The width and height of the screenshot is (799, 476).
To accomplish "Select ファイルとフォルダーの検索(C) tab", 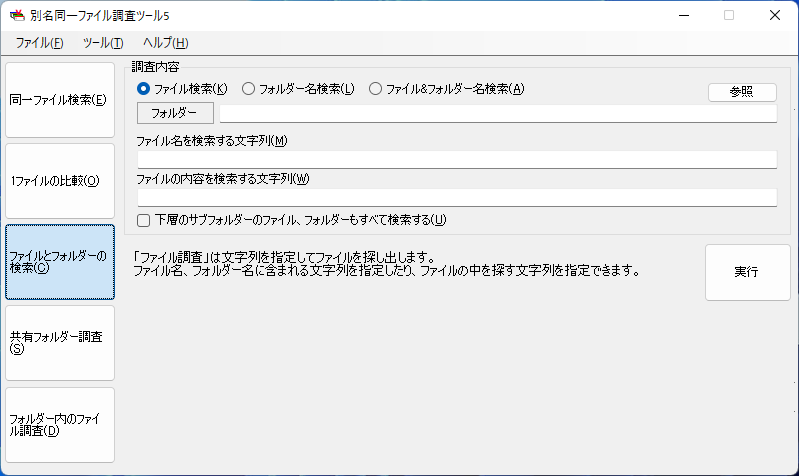I will coord(60,262).
